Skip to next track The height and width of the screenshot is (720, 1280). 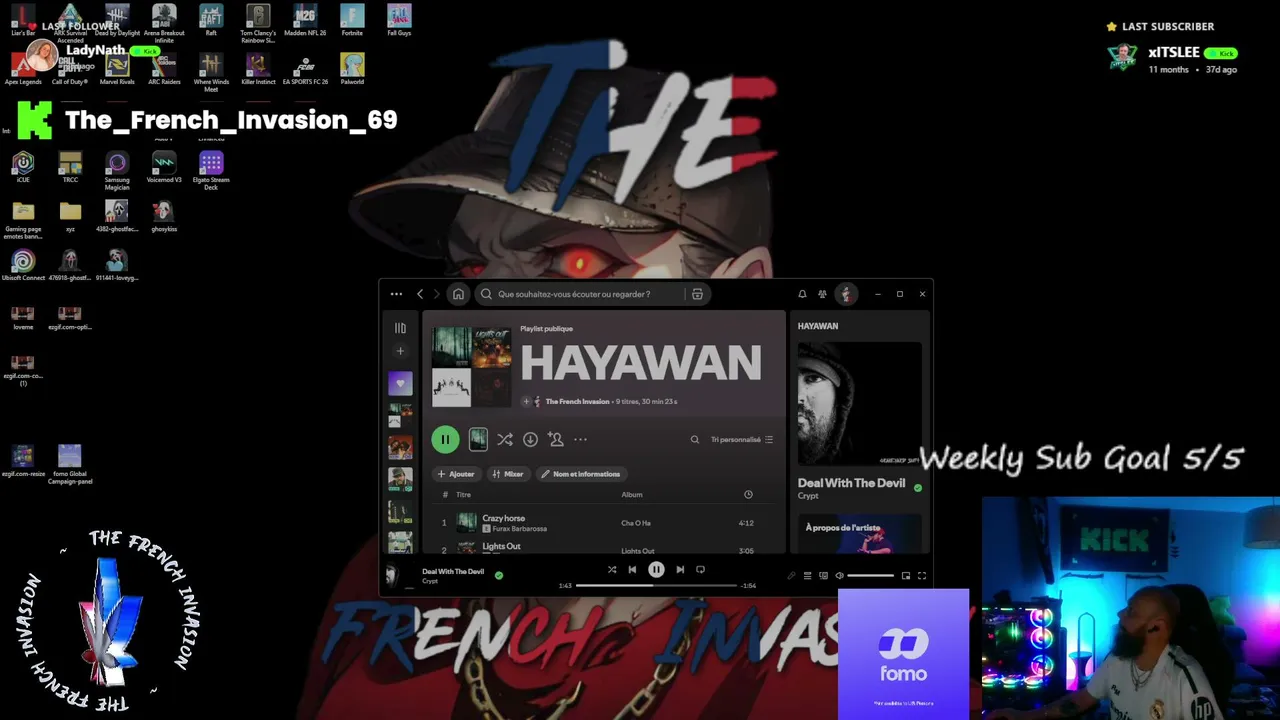(680, 570)
